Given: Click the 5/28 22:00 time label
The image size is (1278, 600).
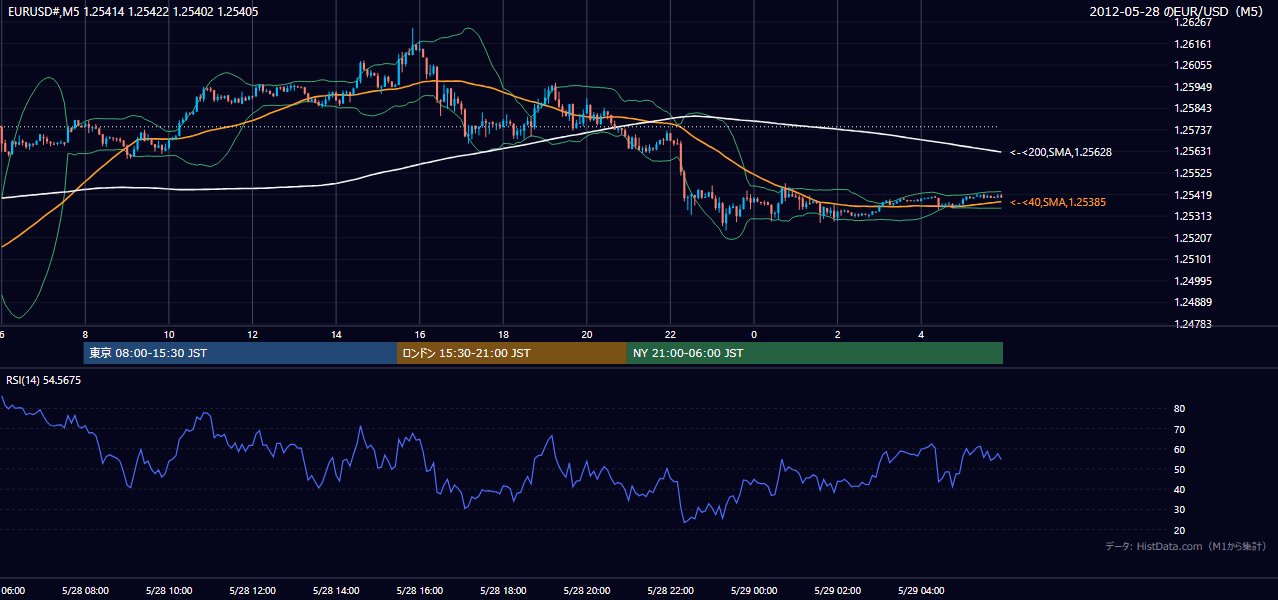Looking at the screenshot, I should [x=670, y=591].
